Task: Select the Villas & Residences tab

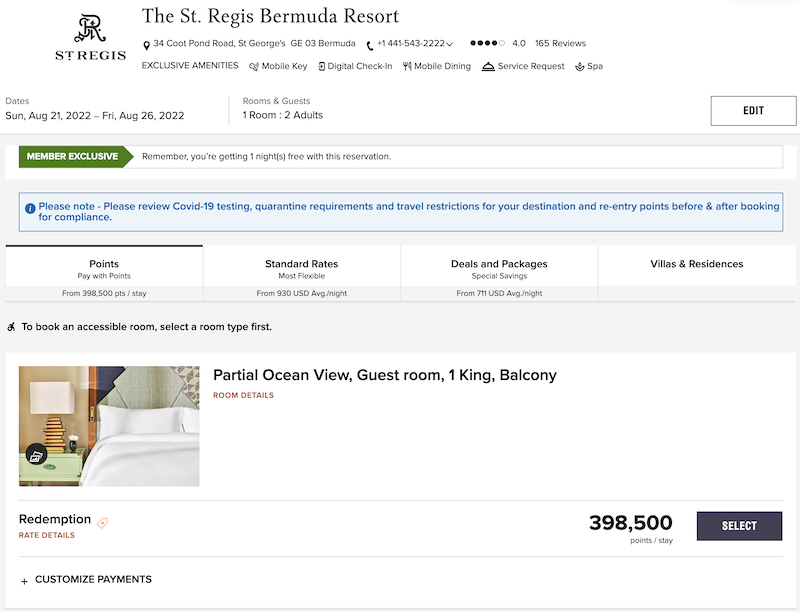Action: (x=696, y=273)
